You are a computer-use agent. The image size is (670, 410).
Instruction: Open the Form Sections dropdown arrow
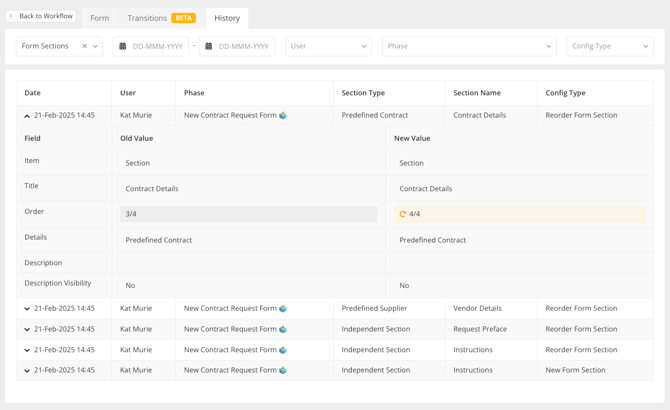click(95, 46)
